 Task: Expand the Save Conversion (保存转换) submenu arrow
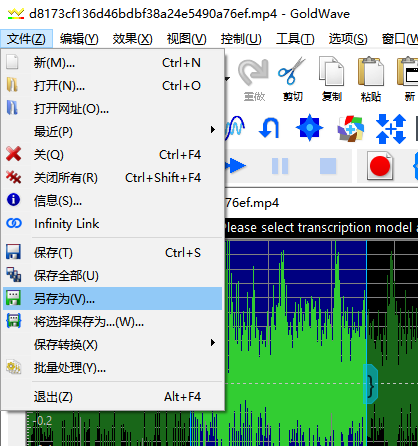coord(213,342)
